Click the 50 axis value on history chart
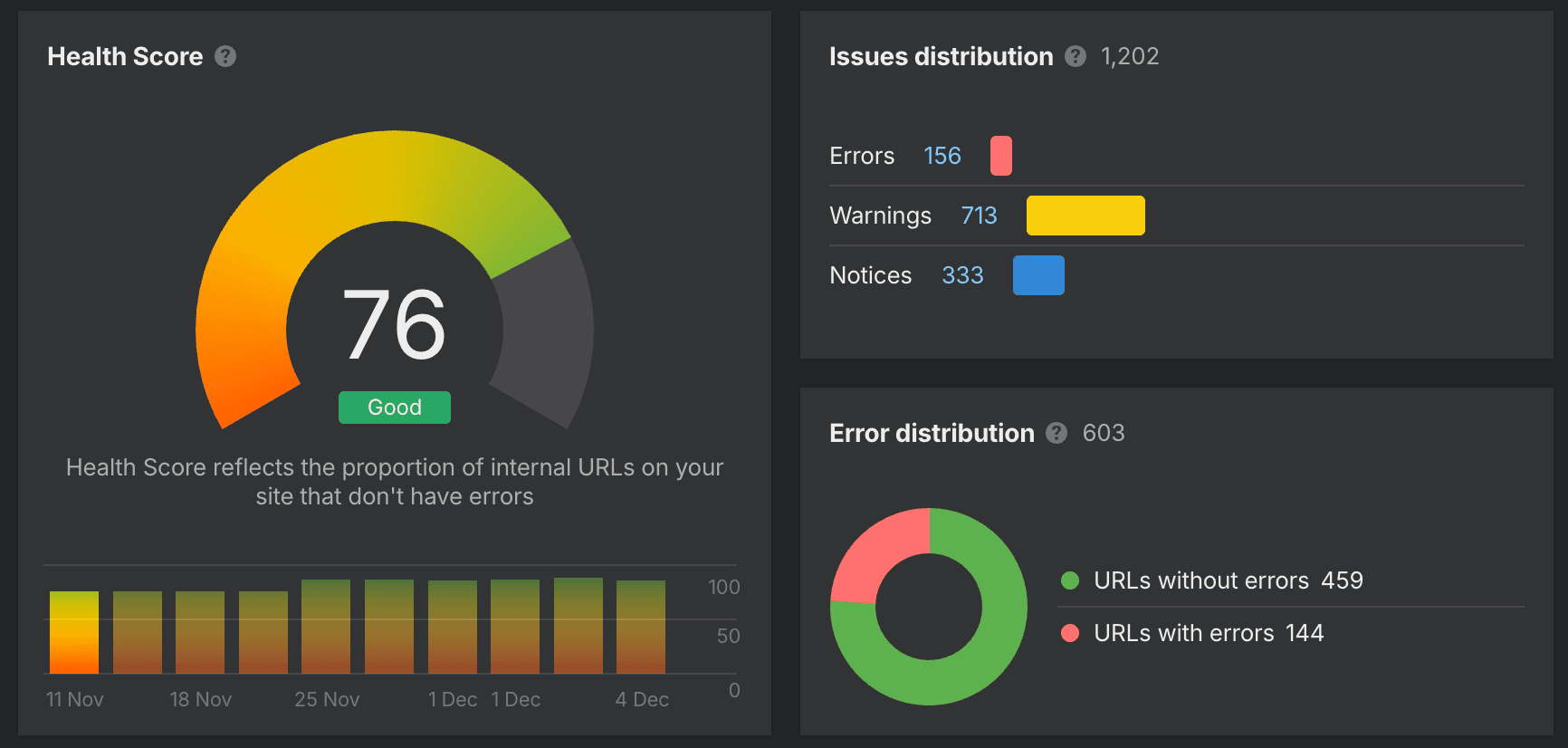Screen dimensions: 1568x748 (x=729, y=636)
